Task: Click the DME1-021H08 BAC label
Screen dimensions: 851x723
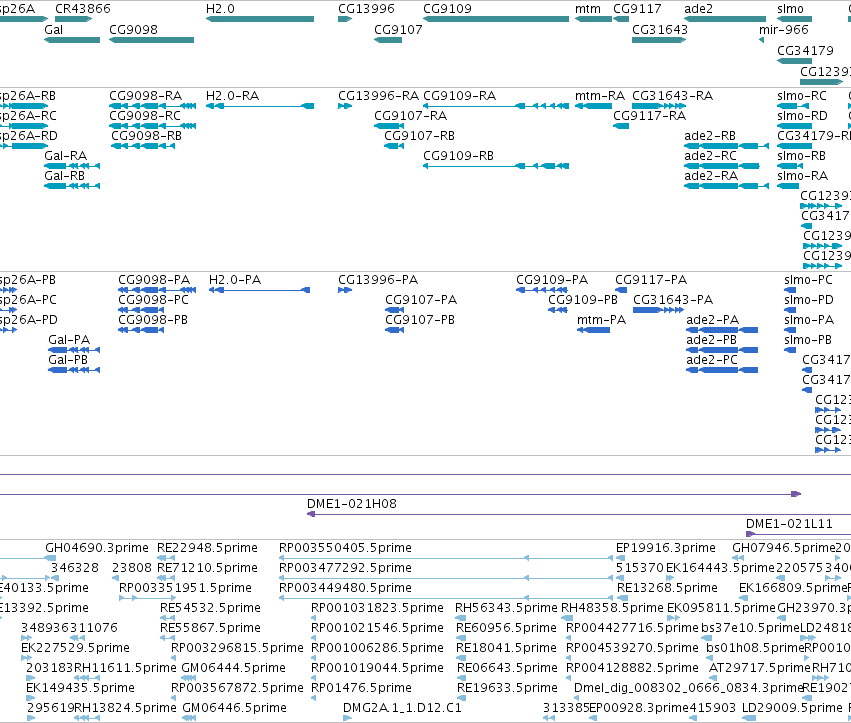Action: (x=352, y=504)
